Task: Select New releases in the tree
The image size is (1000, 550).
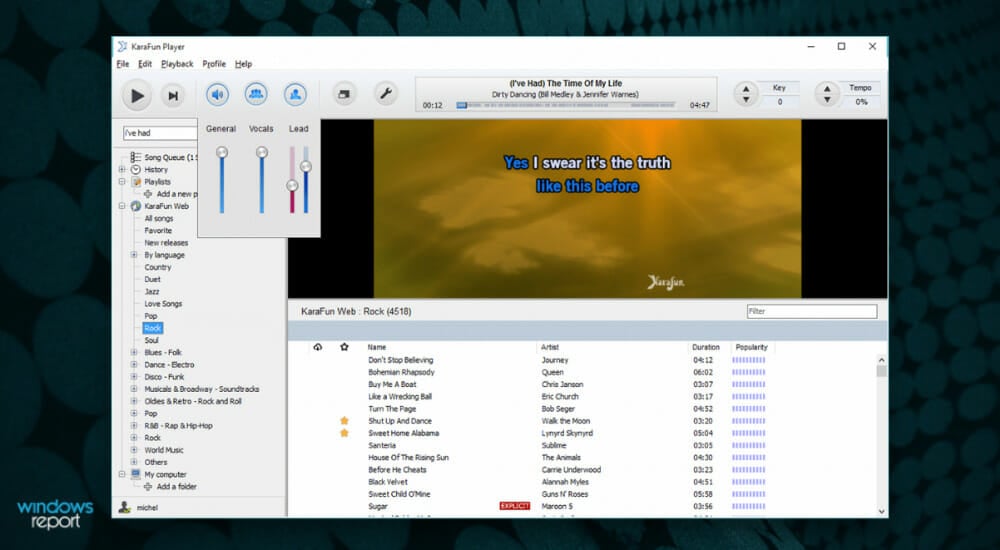Action: (x=166, y=242)
